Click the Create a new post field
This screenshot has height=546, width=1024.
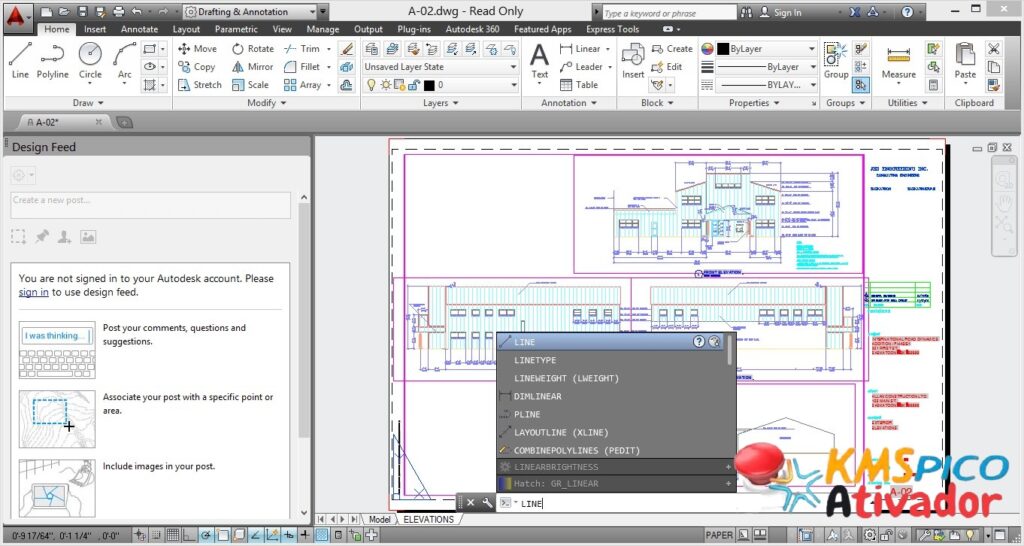tap(150, 205)
